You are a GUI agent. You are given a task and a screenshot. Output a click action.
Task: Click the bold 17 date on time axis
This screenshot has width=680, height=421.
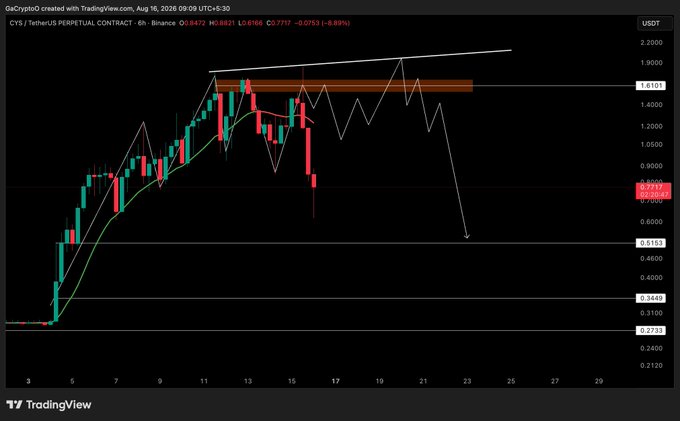pyautogui.click(x=335, y=381)
